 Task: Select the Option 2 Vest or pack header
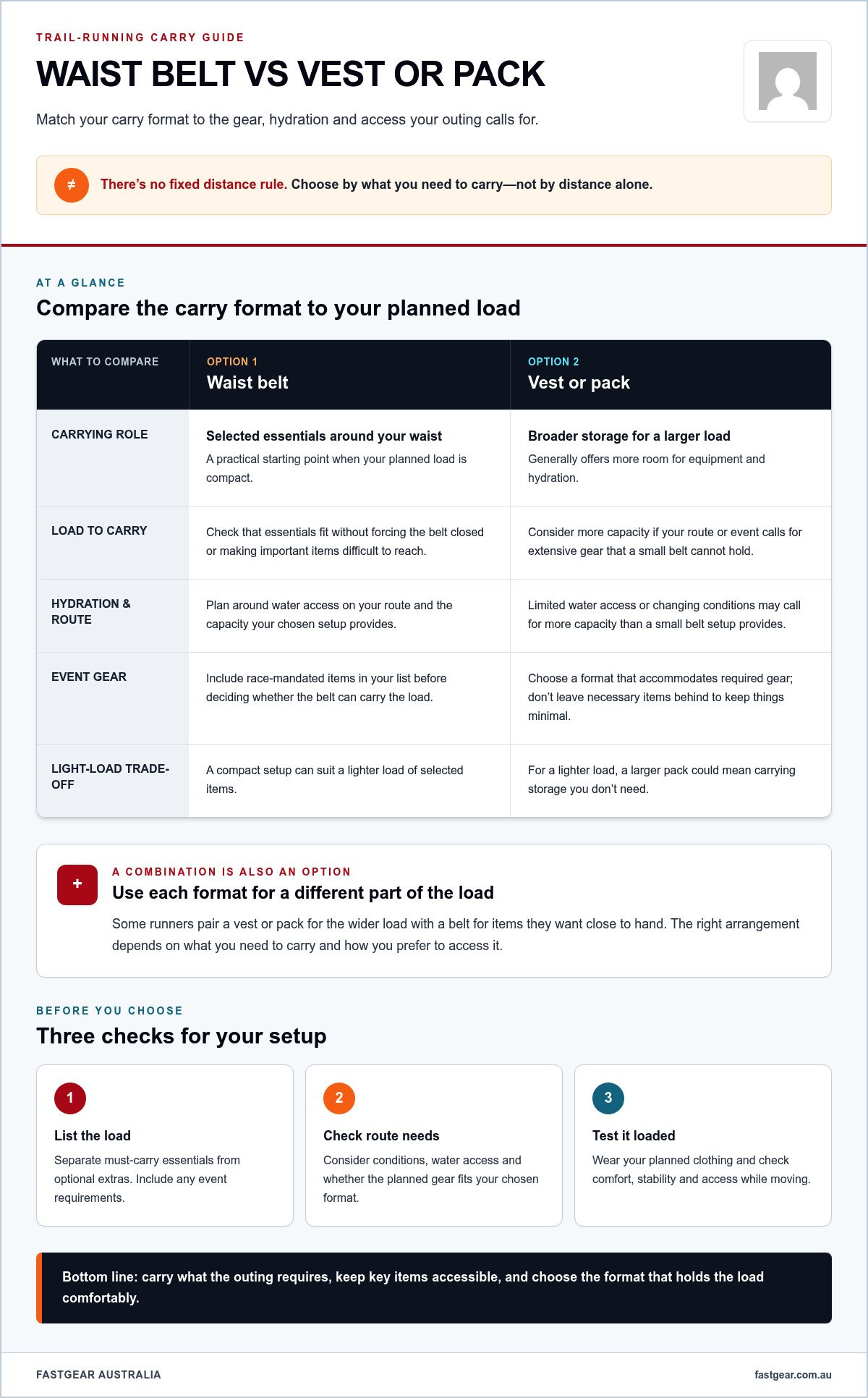point(671,375)
